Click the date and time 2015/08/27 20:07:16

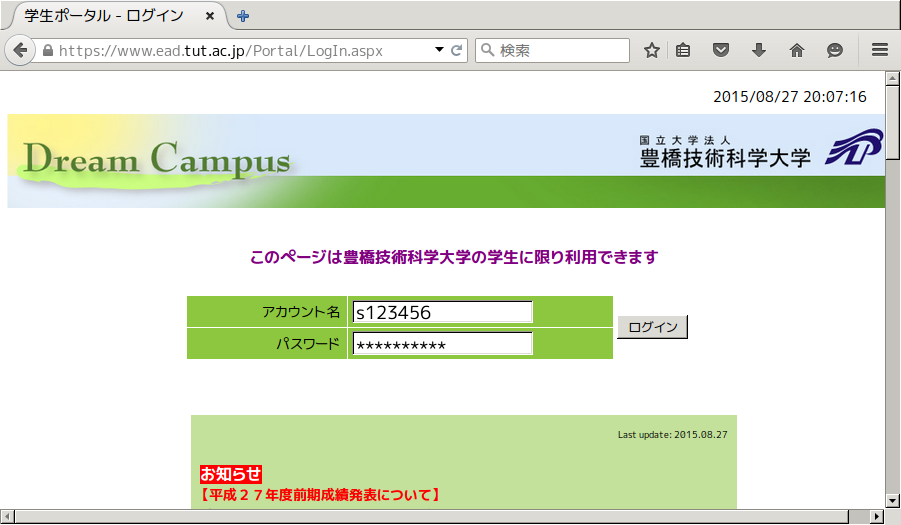click(790, 96)
